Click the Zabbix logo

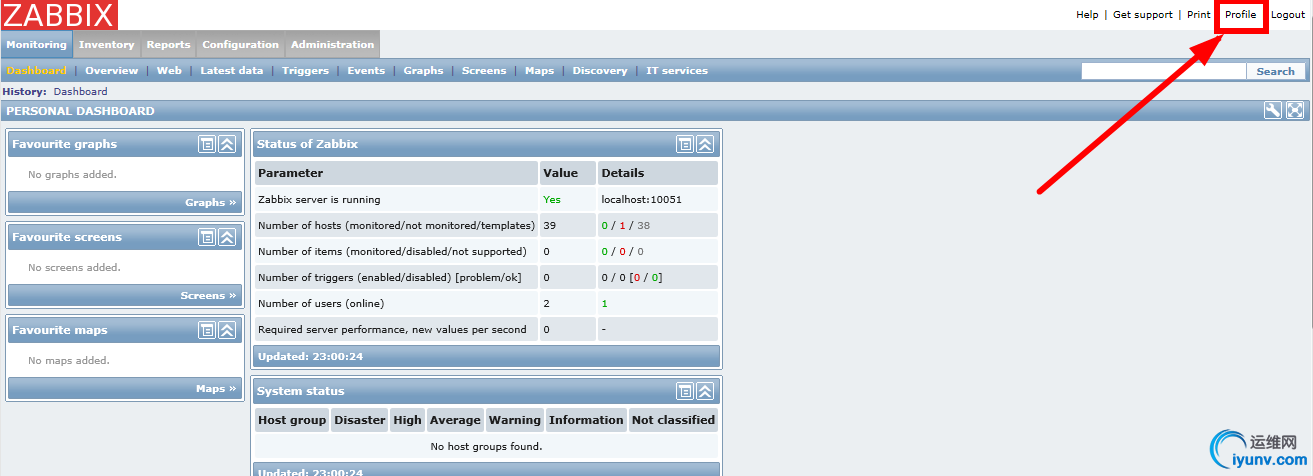(59, 14)
